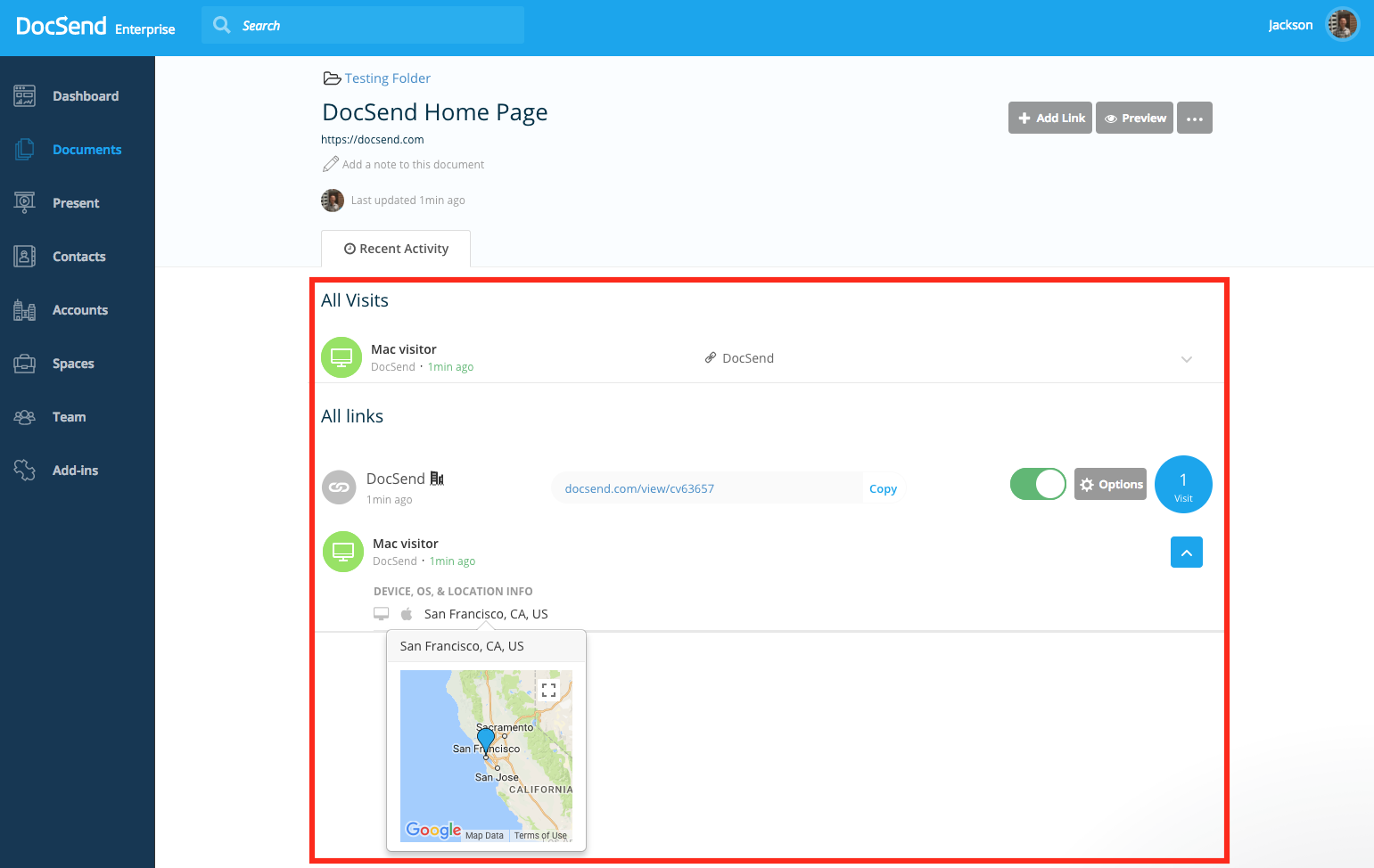This screenshot has height=868, width=1374.
Task: Click the Apple OS icon in location info
Action: point(407,614)
